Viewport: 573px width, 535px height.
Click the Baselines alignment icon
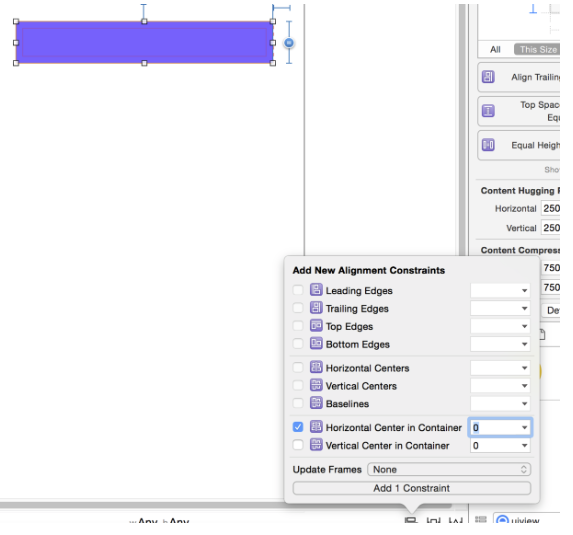[316, 403]
